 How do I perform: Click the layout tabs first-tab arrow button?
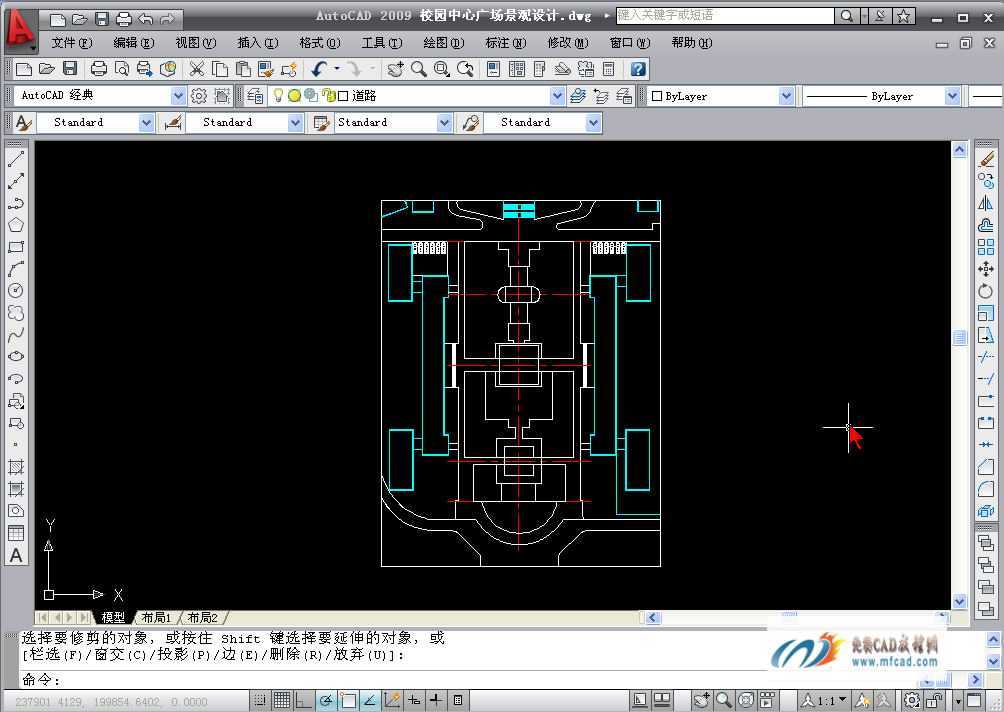click(43, 618)
